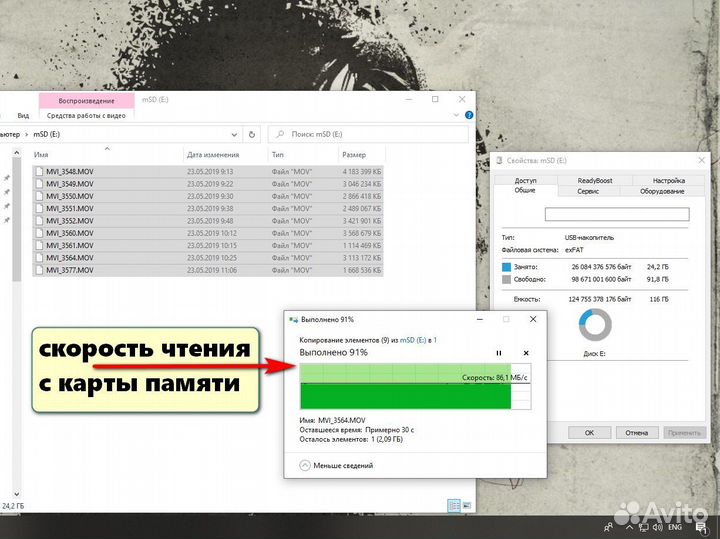Screen dimensions: 720x539
Task: Click the gray Свободно color square
Action: coord(506,279)
